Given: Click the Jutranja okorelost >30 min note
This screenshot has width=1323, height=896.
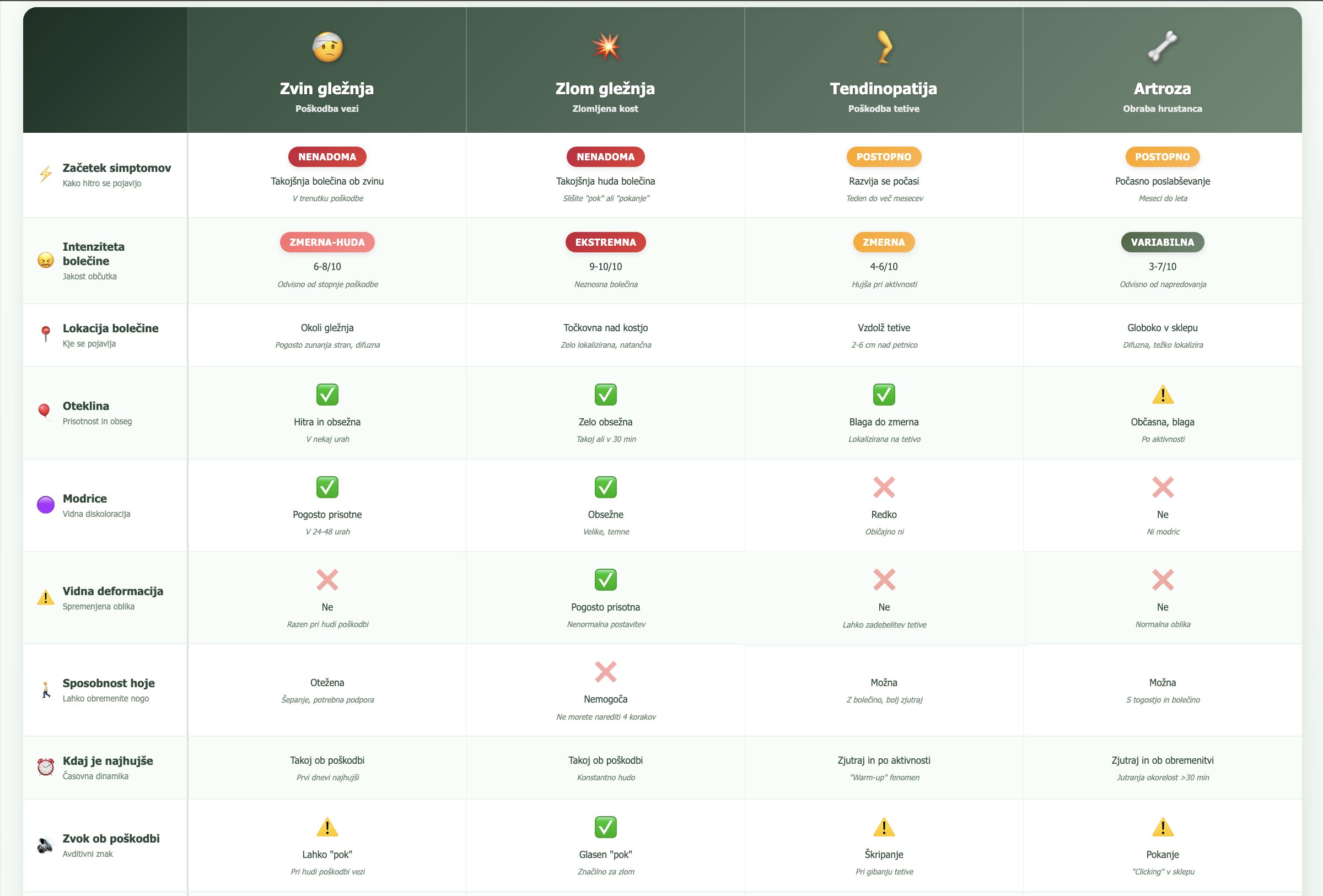Looking at the screenshot, I should (1163, 778).
